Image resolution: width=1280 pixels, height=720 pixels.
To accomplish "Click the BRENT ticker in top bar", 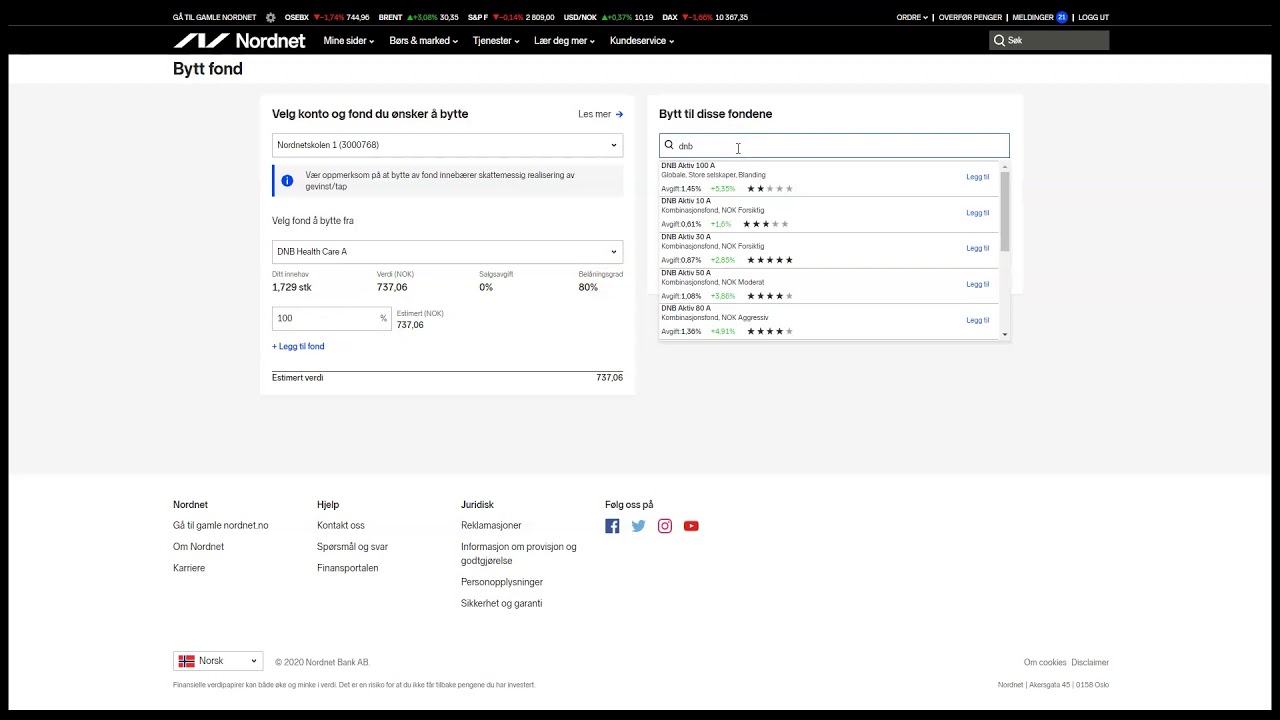I will (x=418, y=17).
